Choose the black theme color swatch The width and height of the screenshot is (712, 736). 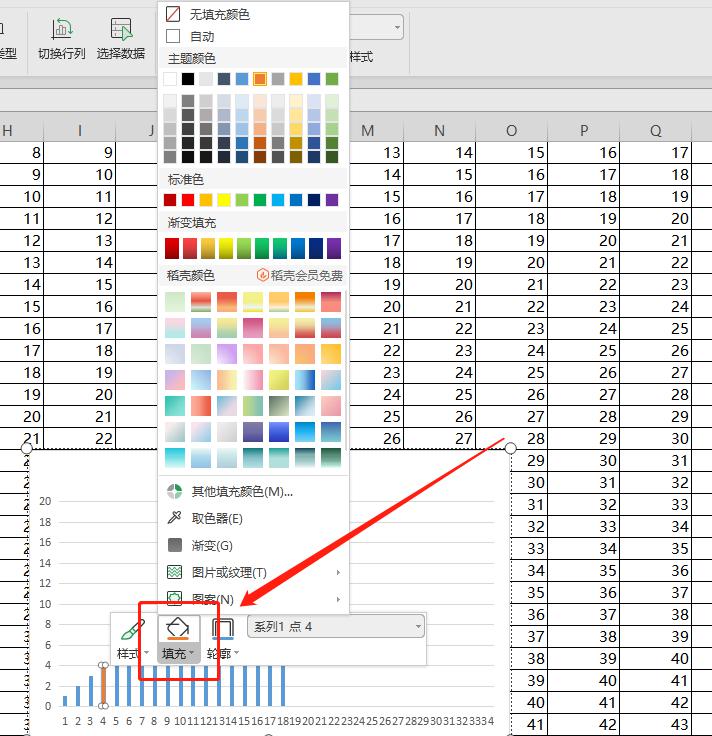188,79
